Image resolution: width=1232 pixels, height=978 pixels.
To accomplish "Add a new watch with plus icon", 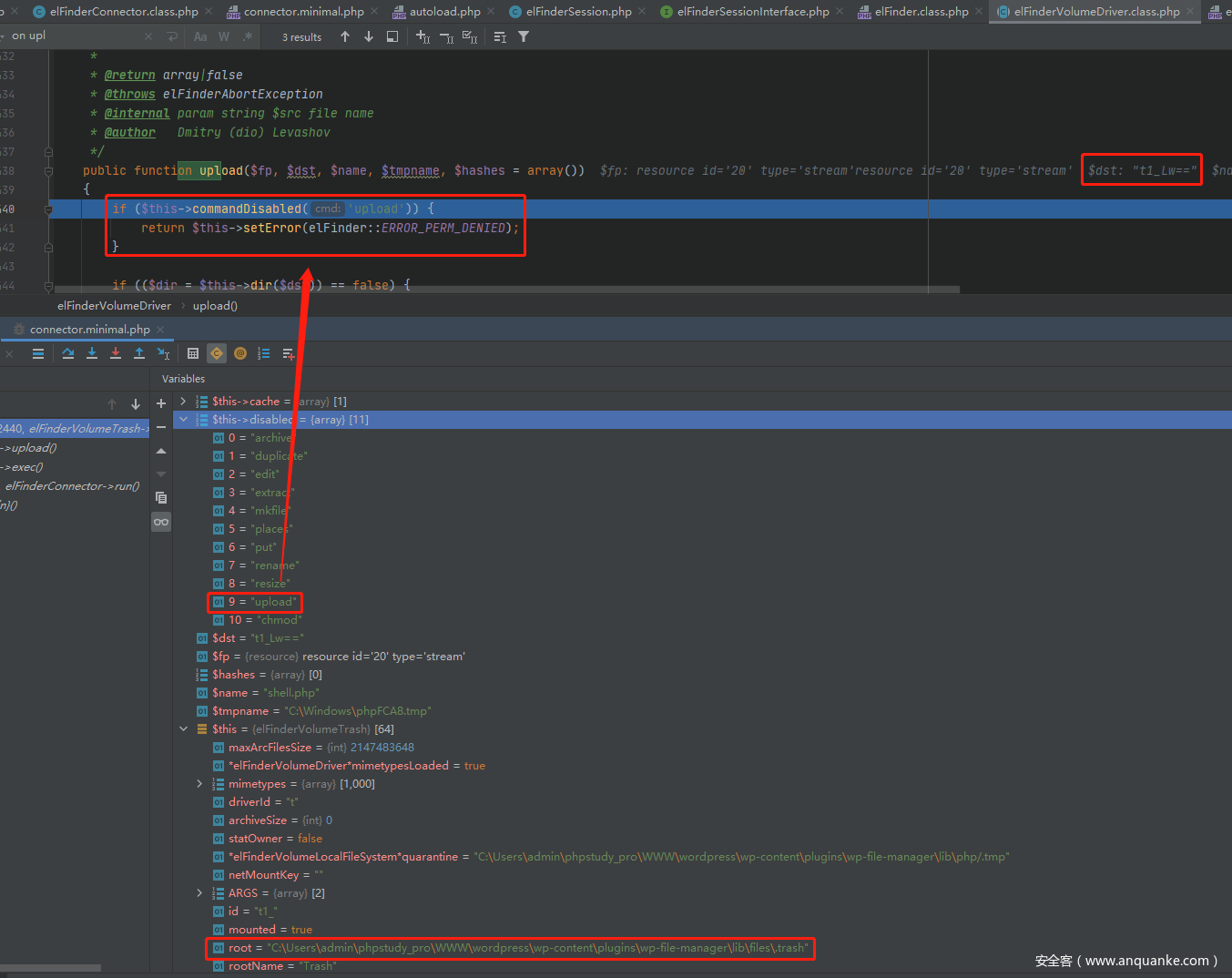I will (x=161, y=403).
